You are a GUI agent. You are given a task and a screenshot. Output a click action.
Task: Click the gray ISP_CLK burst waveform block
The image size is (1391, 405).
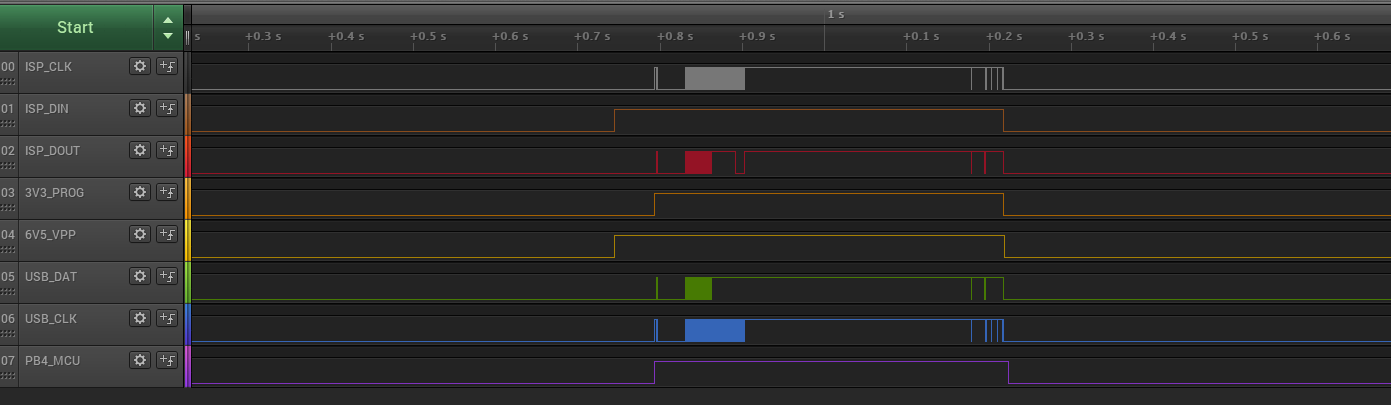pos(715,78)
